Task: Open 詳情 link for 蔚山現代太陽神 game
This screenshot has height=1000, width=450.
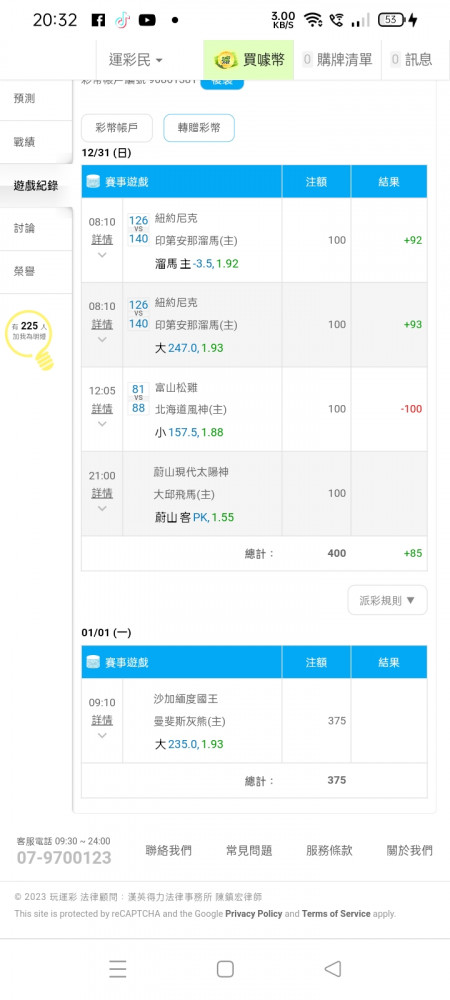Action: point(102,493)
